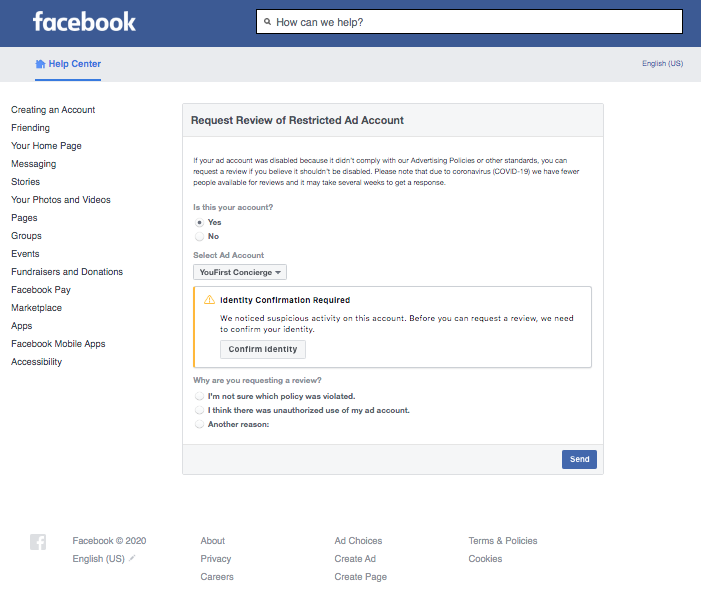The image size is (701, 602).
Task: Click the How can we help search field
Action: pyautogui.click(x=469, y=21)
